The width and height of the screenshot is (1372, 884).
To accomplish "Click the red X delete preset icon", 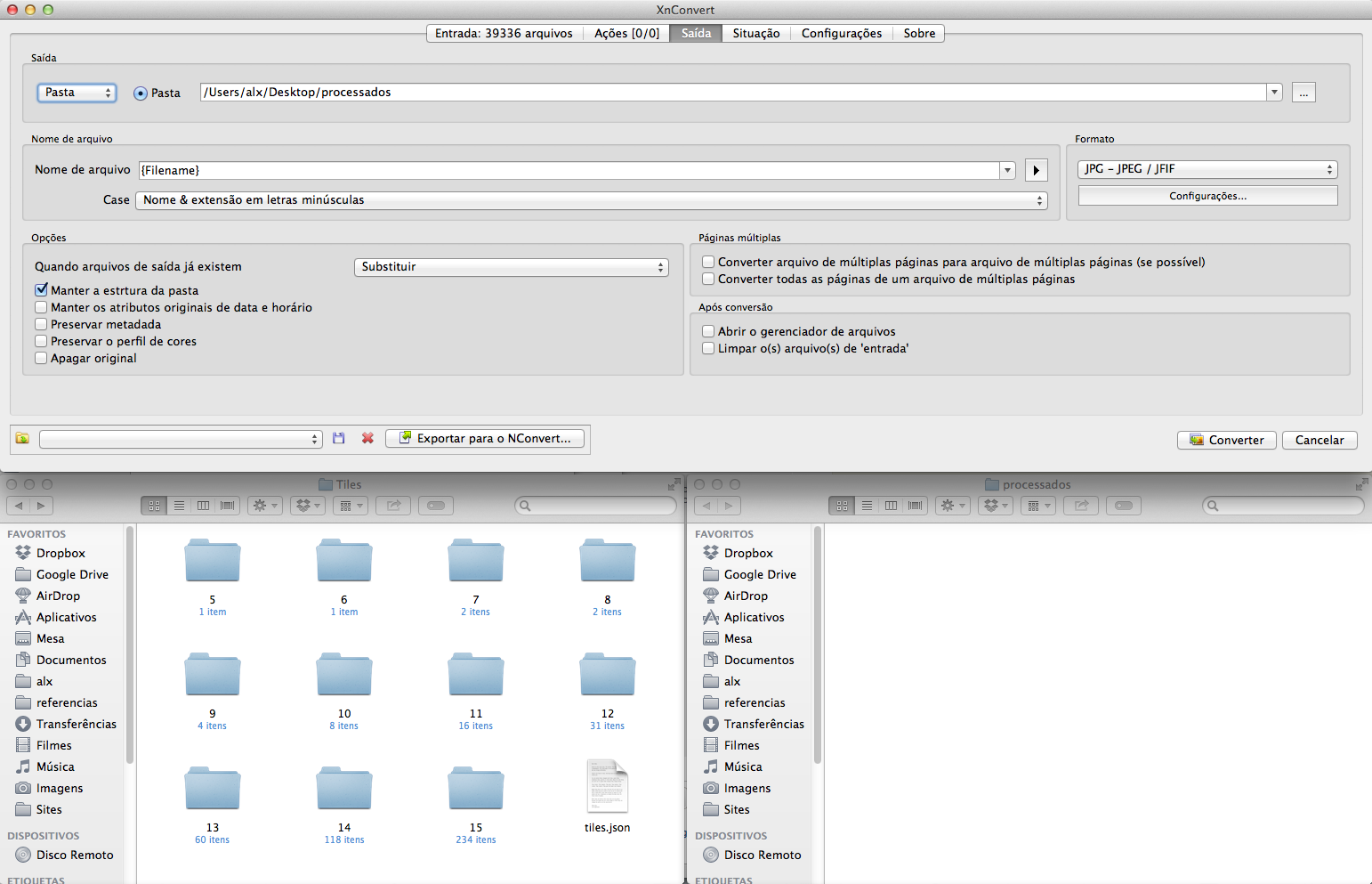I will (367, 438).
